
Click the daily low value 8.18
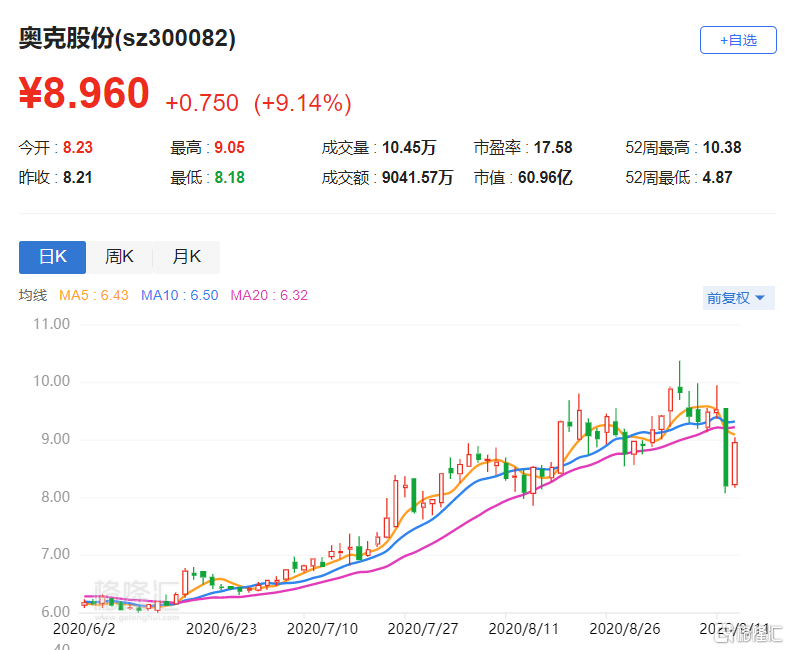229,178
